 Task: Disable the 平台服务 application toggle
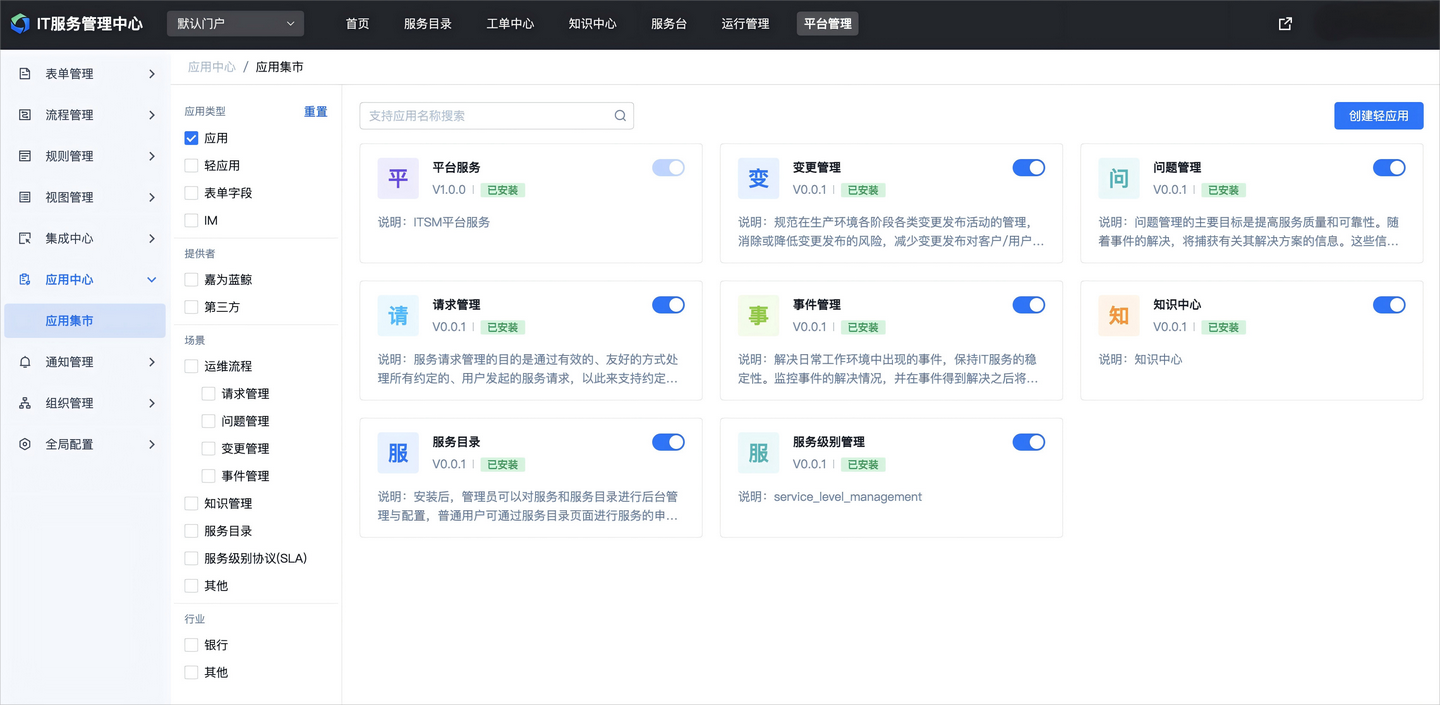click(668, 167)
